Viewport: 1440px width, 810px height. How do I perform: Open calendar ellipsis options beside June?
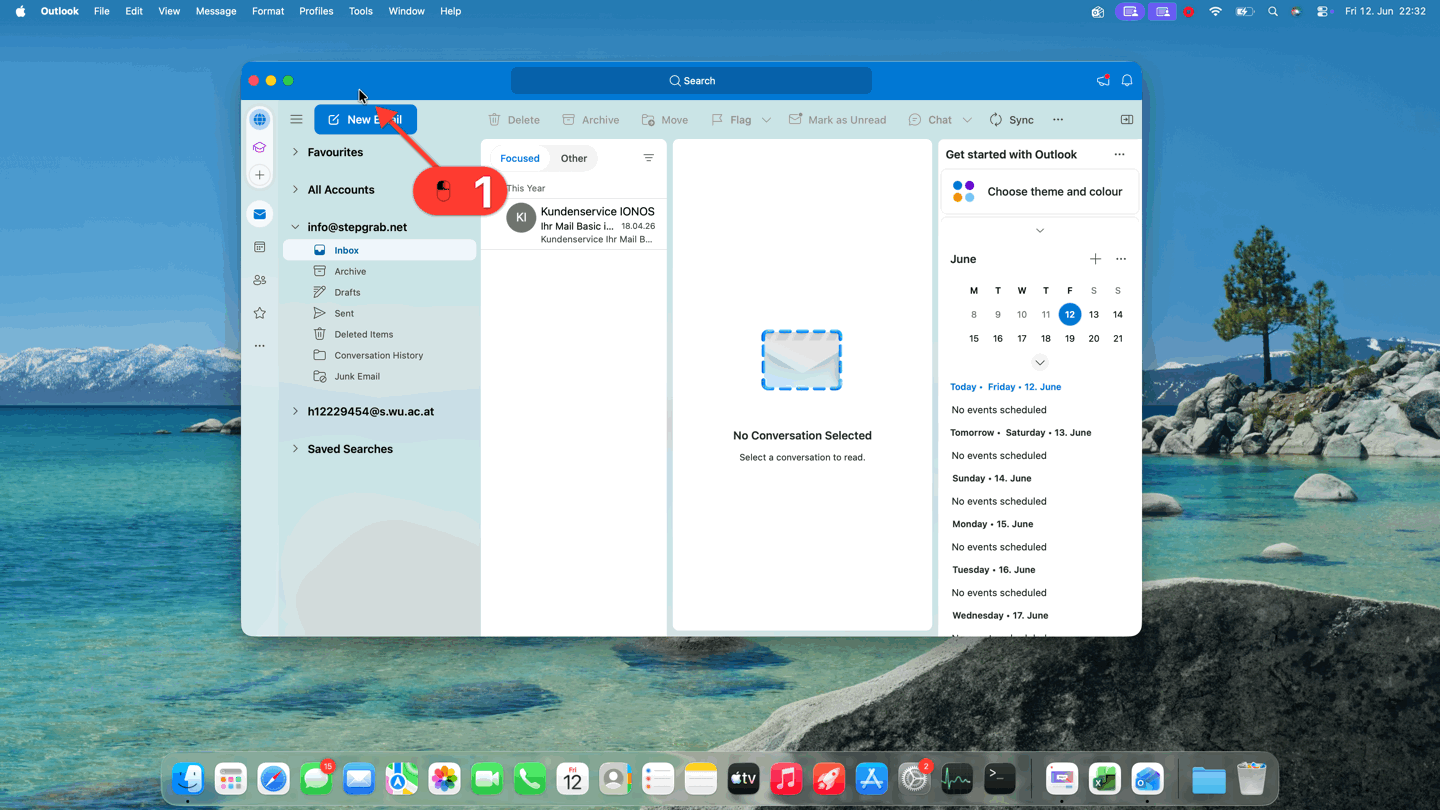[1121, 259]
